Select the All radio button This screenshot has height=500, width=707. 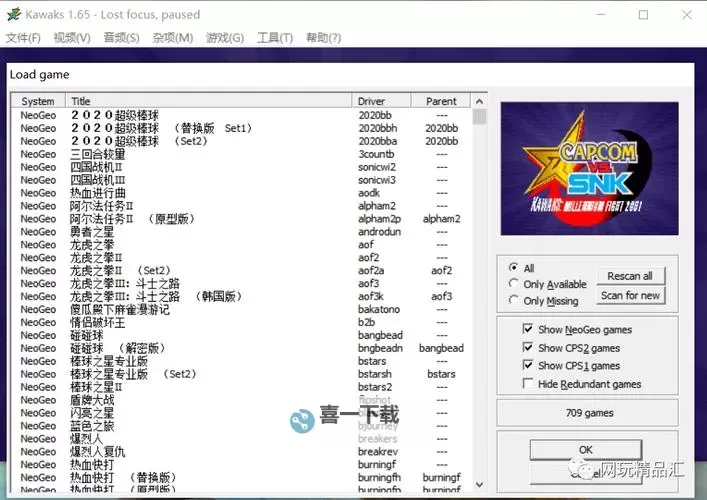pyautogui.click(x=513, y=267)
